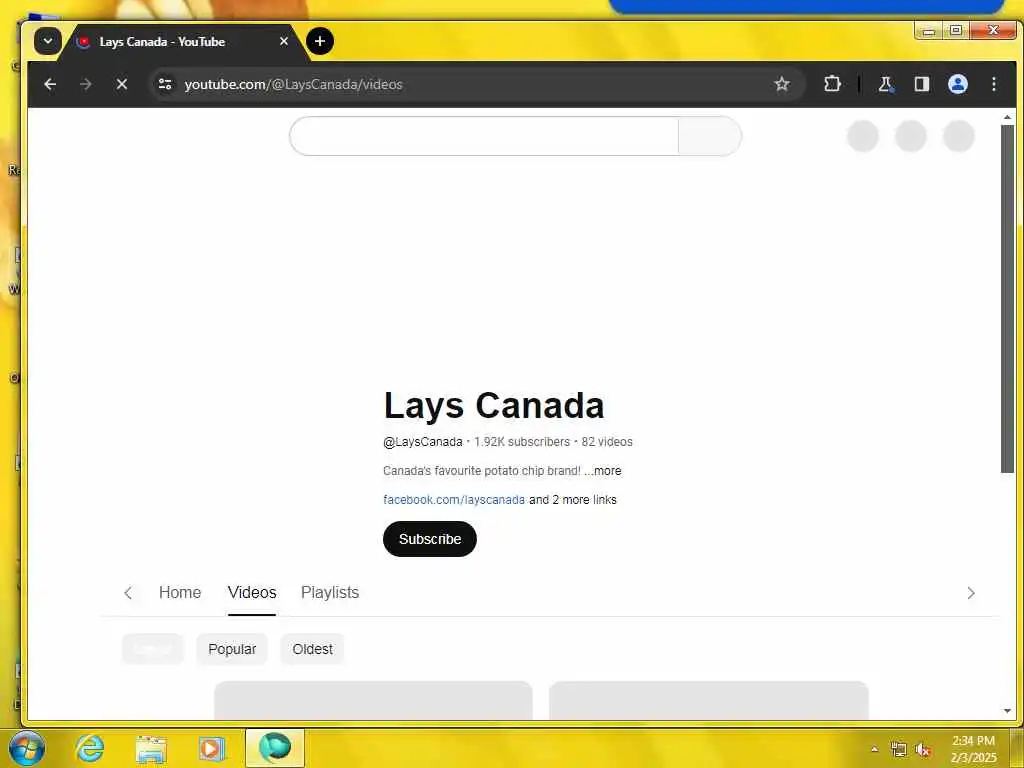1024x768 pixels.
Task: Close the Lays Canada YouTube tab
Action: point(283,41)
